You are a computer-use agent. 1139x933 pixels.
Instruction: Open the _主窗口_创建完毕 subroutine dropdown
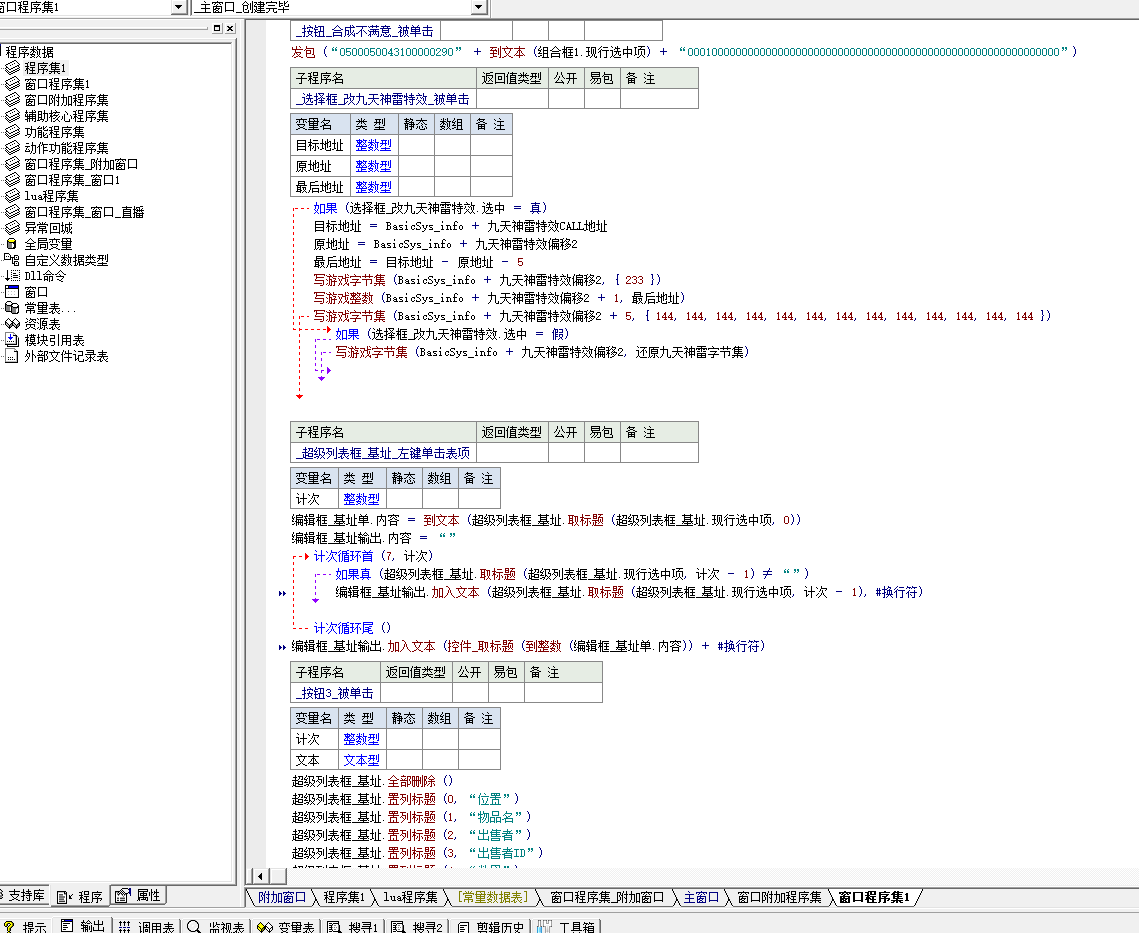tap(478, 7)
